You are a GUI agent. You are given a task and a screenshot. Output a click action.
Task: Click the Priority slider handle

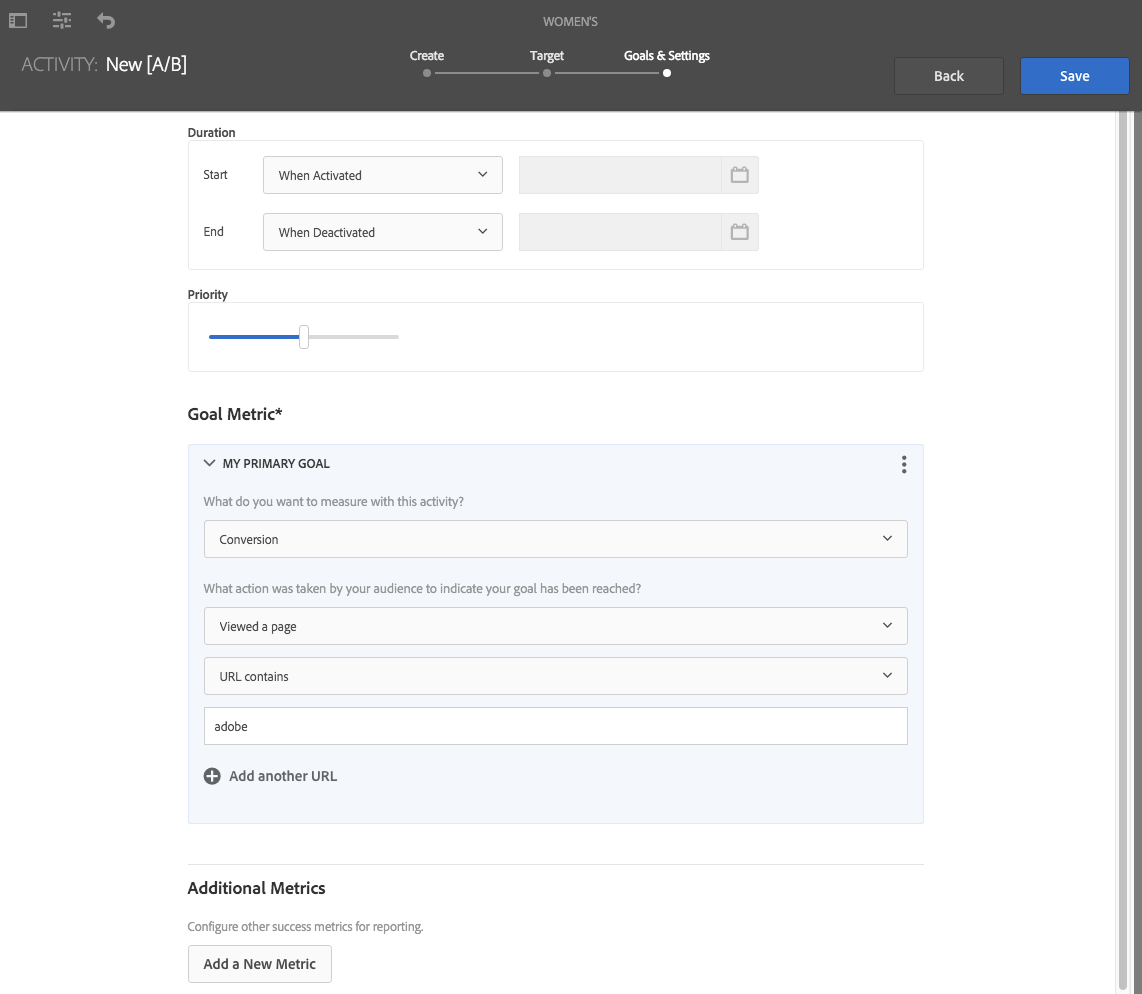pos(304,337)
